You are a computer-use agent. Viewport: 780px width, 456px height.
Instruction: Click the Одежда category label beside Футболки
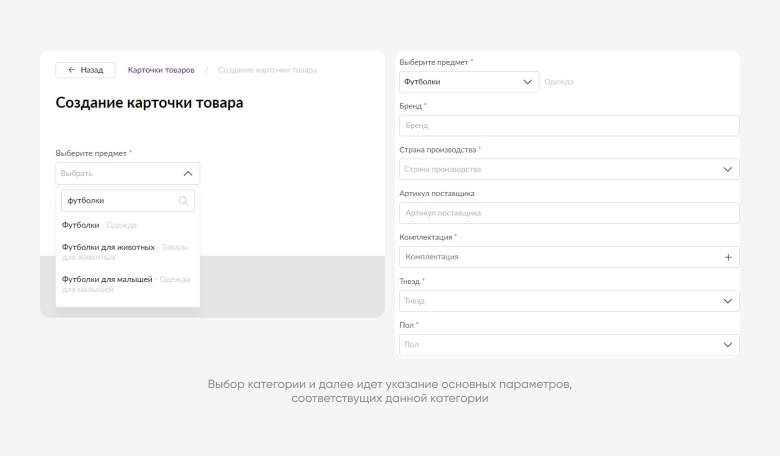(559, 82)
